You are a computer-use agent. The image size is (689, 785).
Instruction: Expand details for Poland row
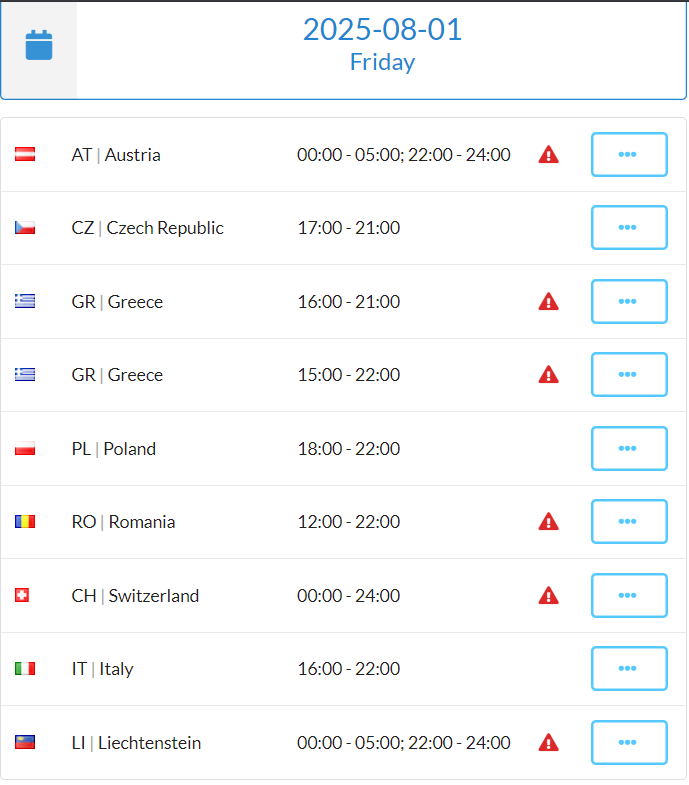[x=629, y=449]
